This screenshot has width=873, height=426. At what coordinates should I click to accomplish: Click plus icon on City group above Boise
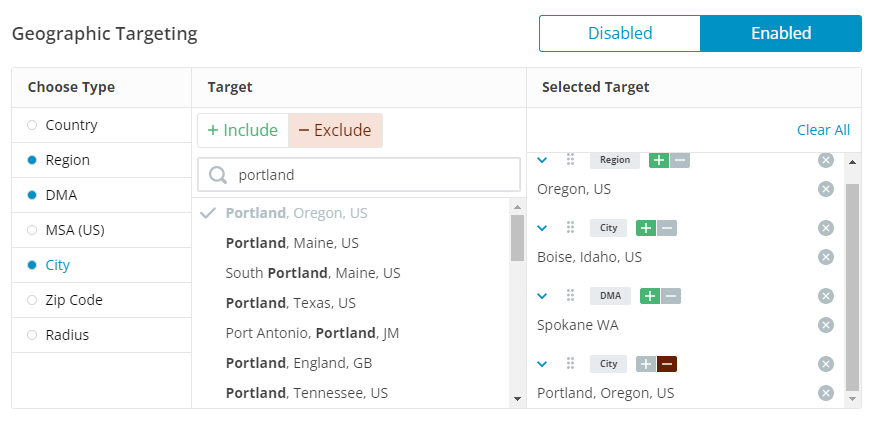point(646,228)
